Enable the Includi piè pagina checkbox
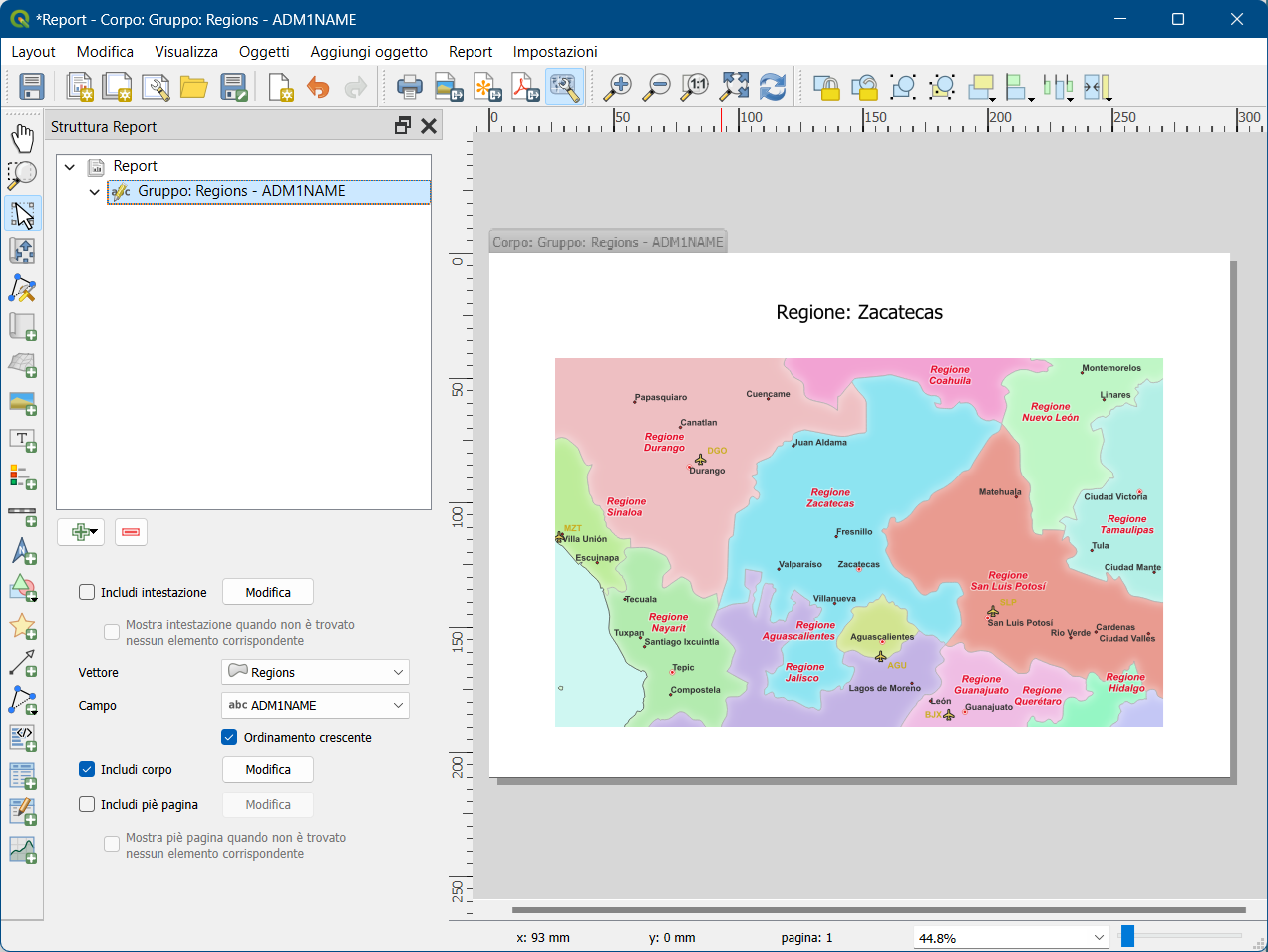 tap(87, 804)
